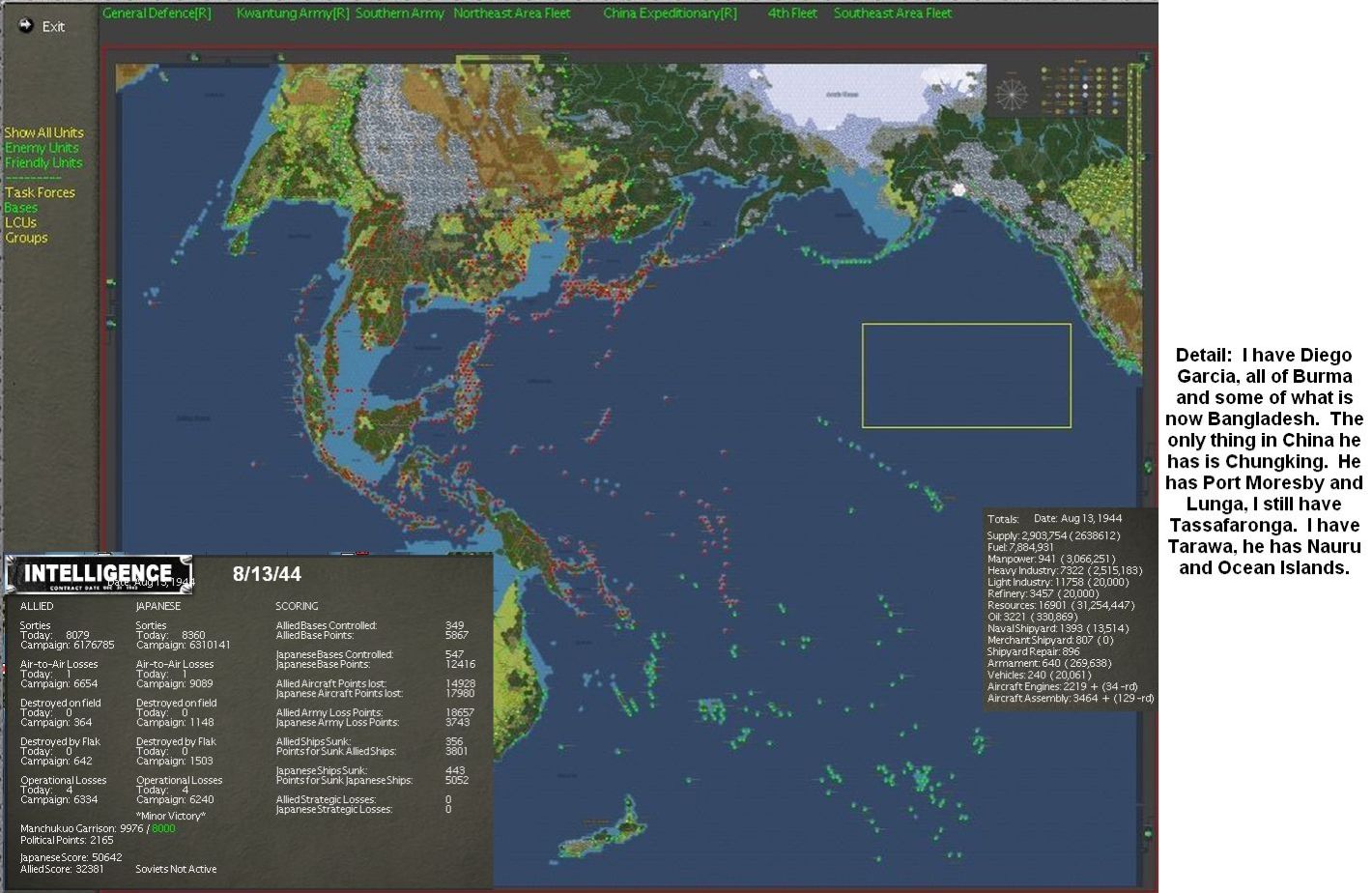Toggle Show All Units on the map
Screen dimensions: 1372x893
coord(43,132)
